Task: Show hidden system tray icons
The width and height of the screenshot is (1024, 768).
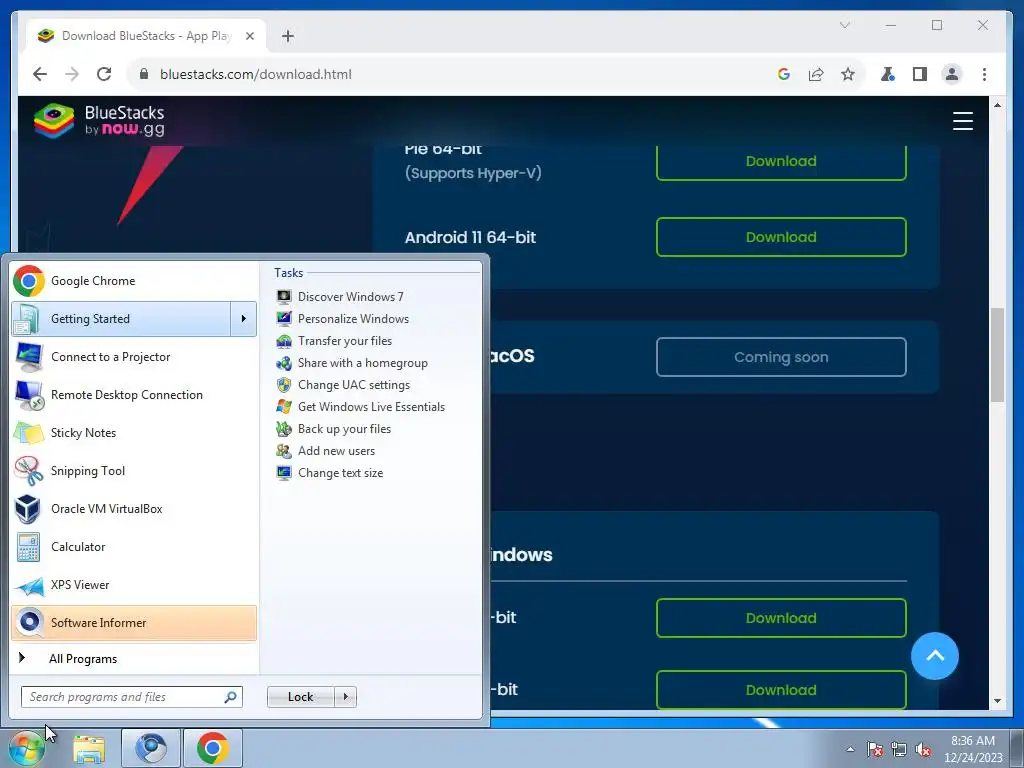Action: pos(850,749)
